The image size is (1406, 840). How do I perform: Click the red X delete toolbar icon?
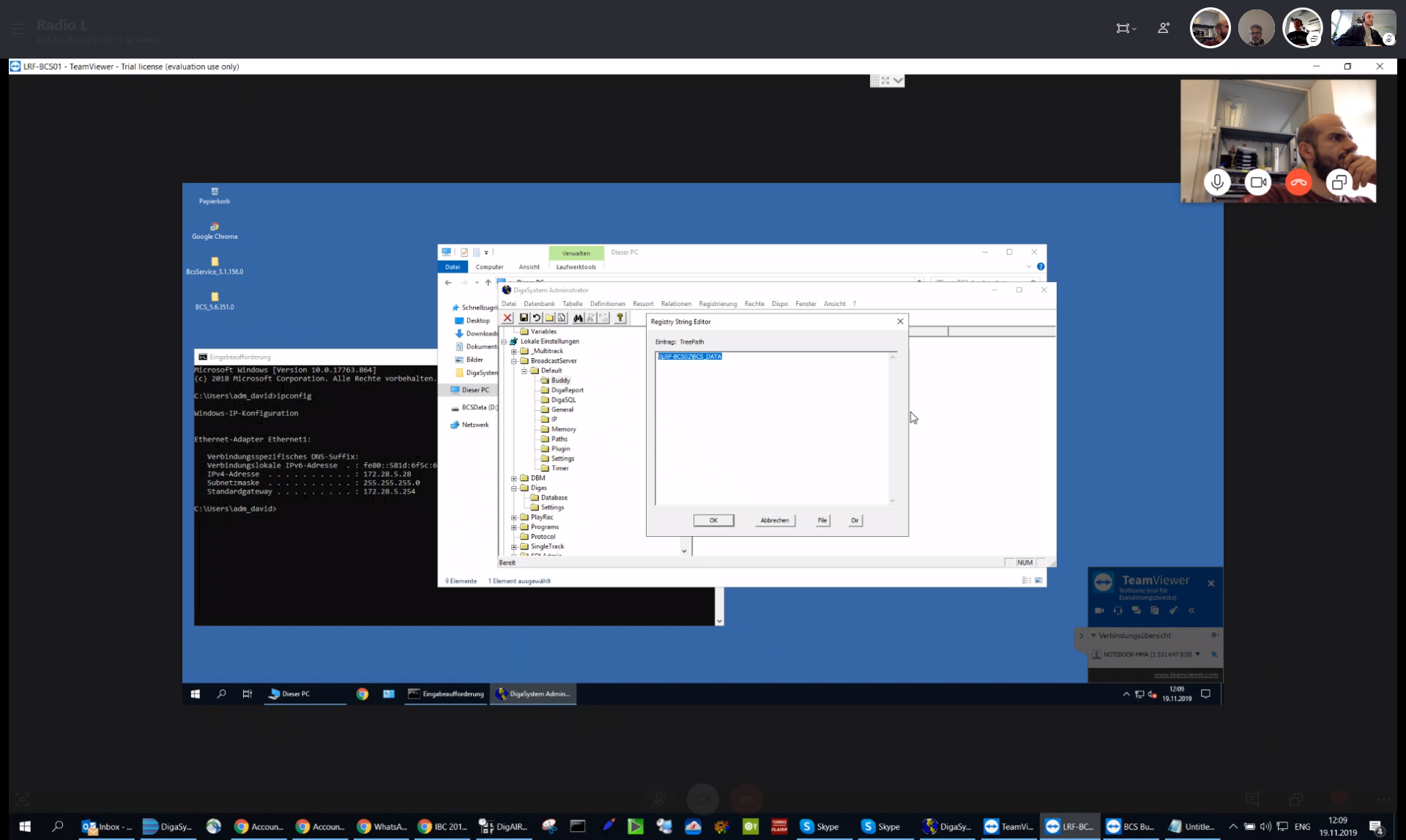coord(507,318)
